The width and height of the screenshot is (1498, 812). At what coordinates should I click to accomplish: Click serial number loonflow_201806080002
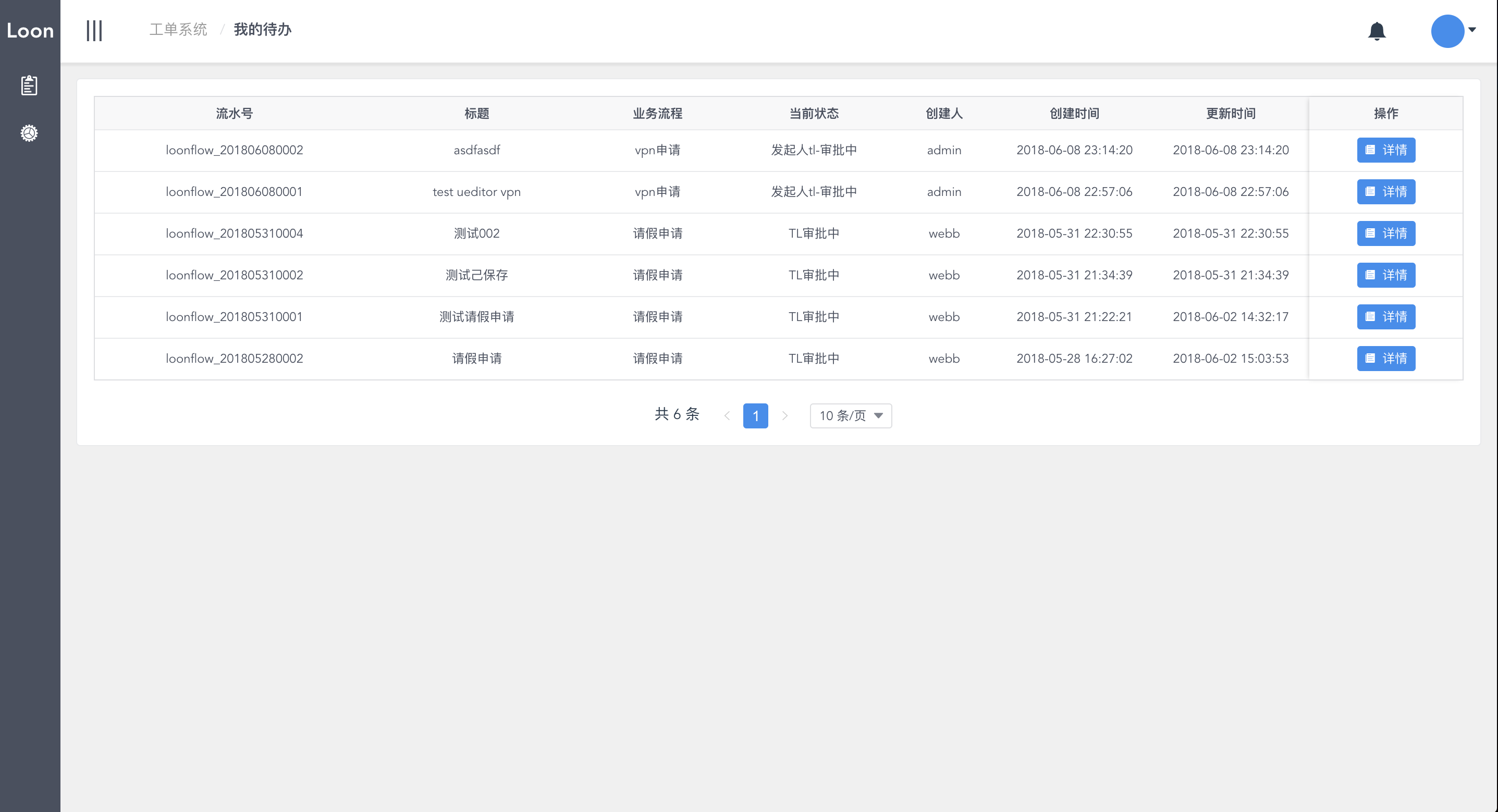click(235, 150)
